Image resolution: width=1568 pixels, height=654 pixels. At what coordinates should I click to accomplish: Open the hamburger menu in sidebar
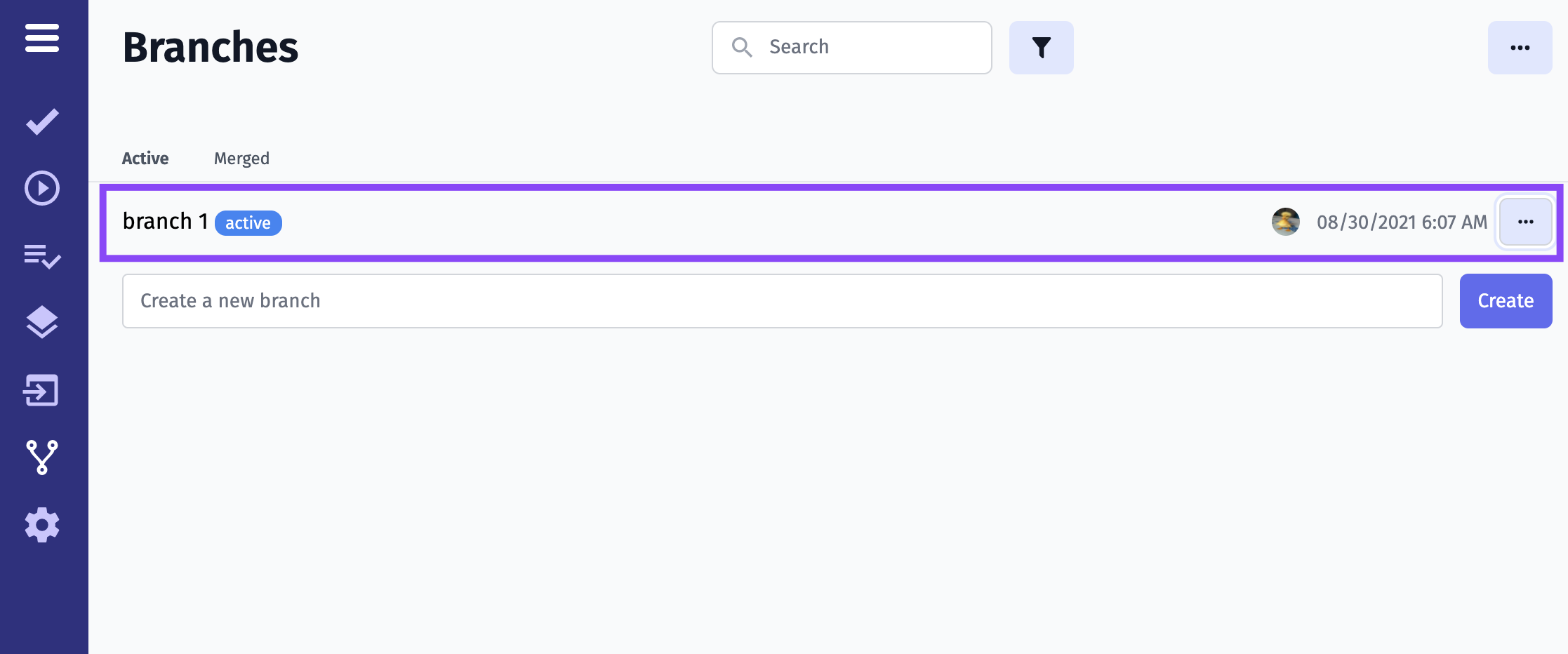click(x=42, y=38)
